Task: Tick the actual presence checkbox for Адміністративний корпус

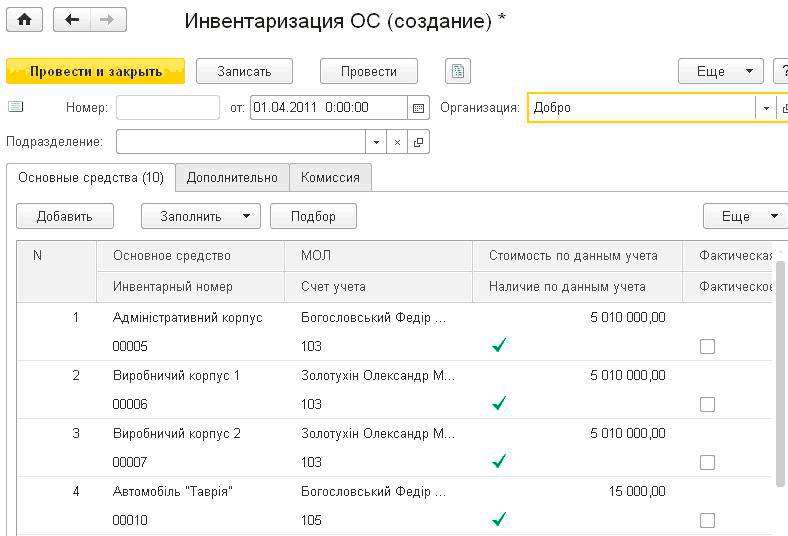Action: [x=707, y=346]
